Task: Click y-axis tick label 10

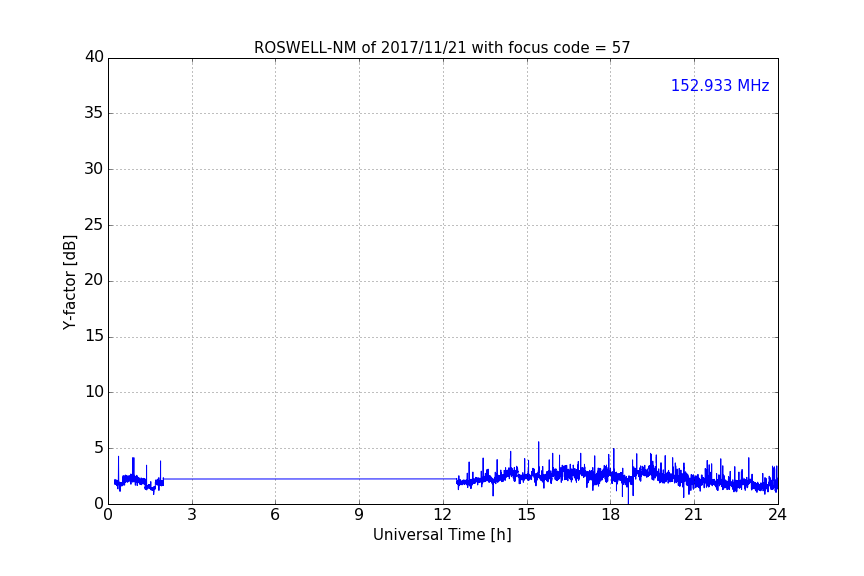Action: tap(94, 392)
